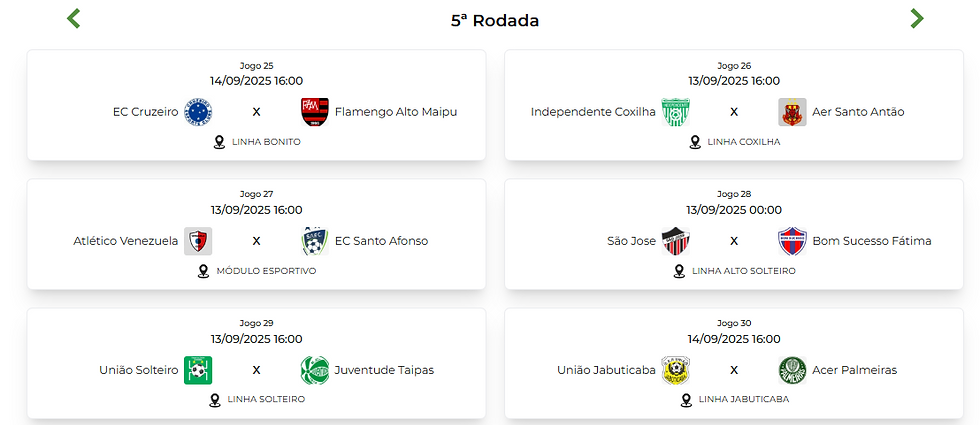980x425 pixels.
Task: Click the Flamengo Alto Maipu crest
Action: click(314, 112)
